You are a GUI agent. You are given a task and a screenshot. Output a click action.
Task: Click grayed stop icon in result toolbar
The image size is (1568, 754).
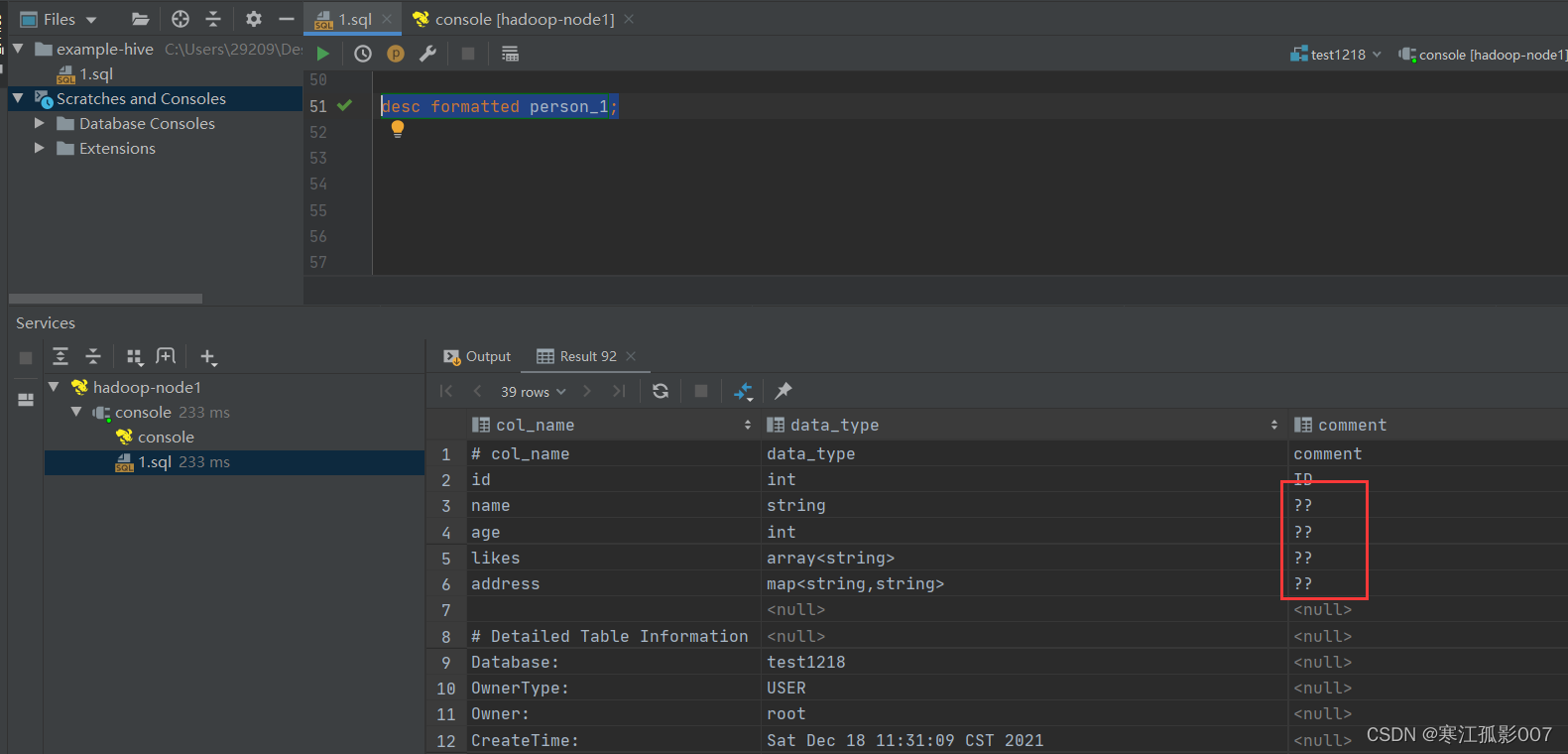[701, 391]
